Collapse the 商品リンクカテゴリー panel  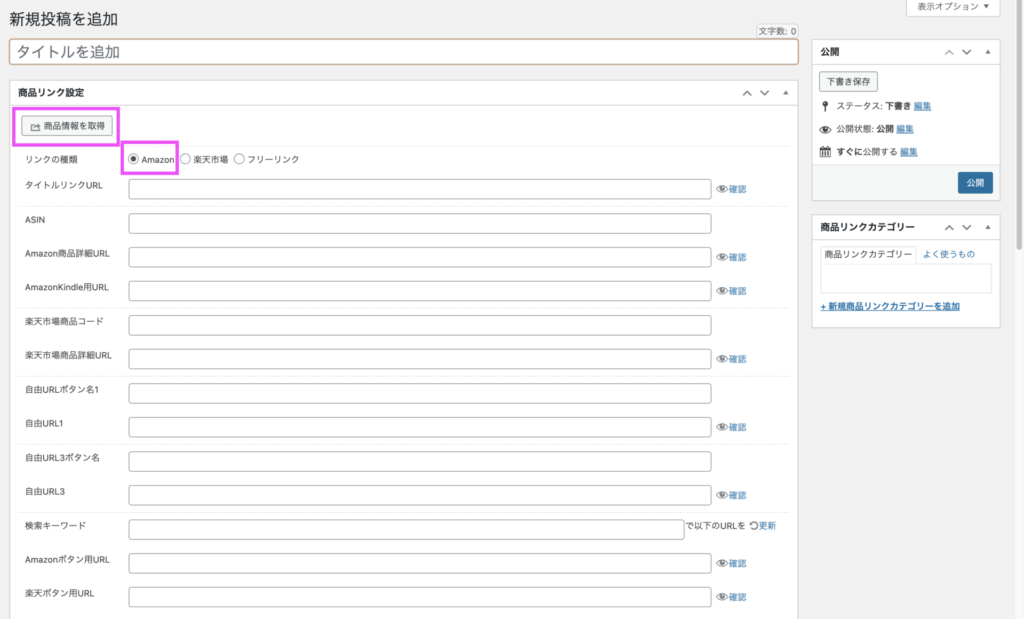click(987, 227)
